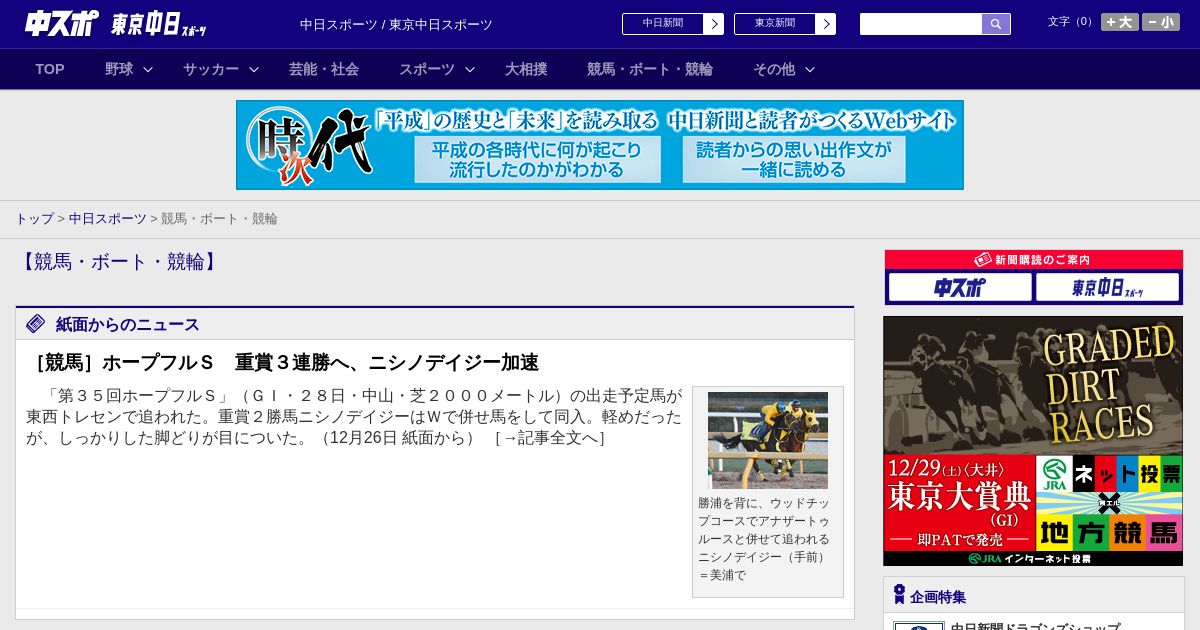This screenshot has width=1200, height=630.
Task: Click the arrow beside 中日新聞
Action: (713, 24)
